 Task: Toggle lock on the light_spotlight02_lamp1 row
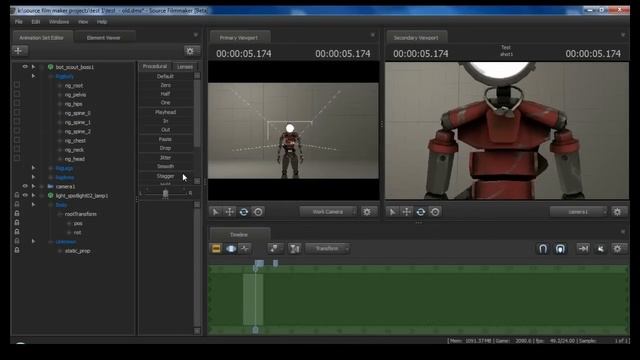17,196
